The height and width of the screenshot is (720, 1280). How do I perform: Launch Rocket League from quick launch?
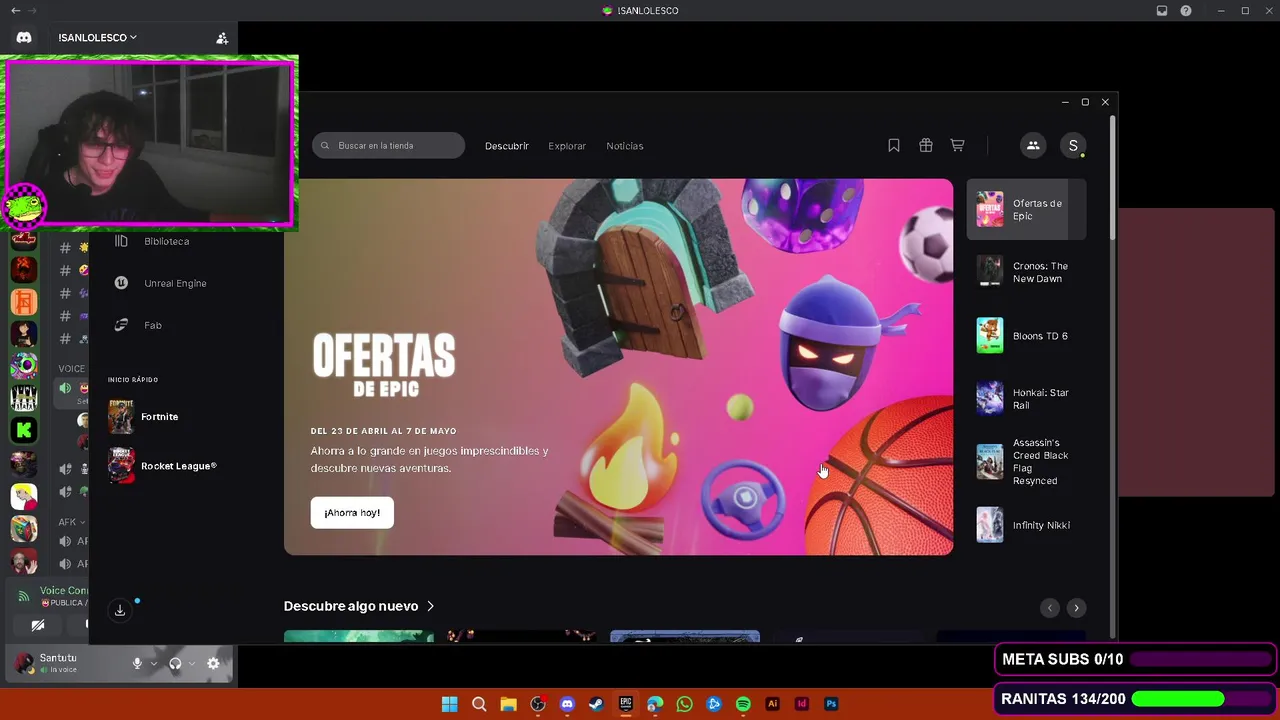tap(163, 466)
